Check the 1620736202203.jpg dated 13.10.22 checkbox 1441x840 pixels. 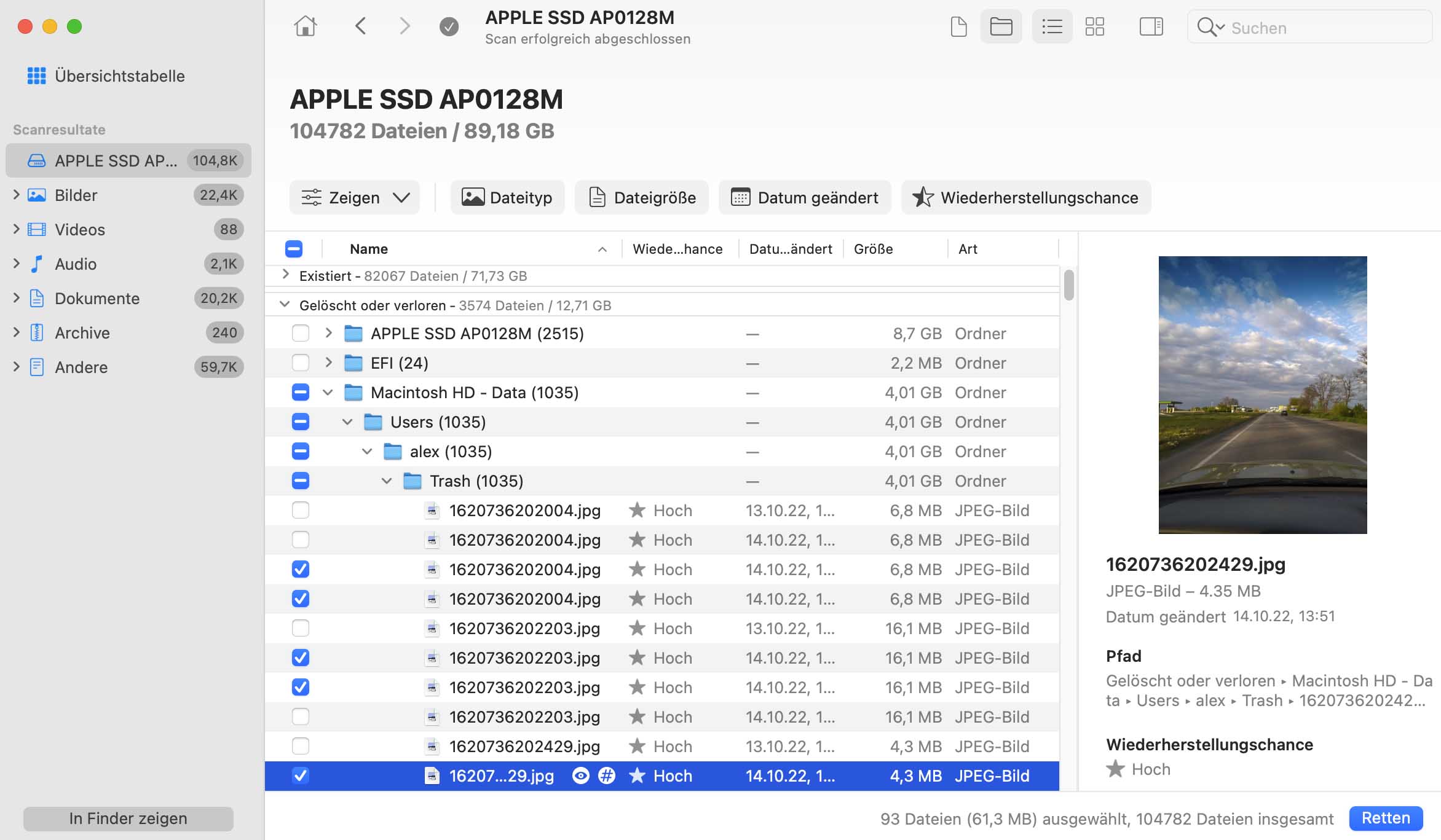click(x=301, y=629)
